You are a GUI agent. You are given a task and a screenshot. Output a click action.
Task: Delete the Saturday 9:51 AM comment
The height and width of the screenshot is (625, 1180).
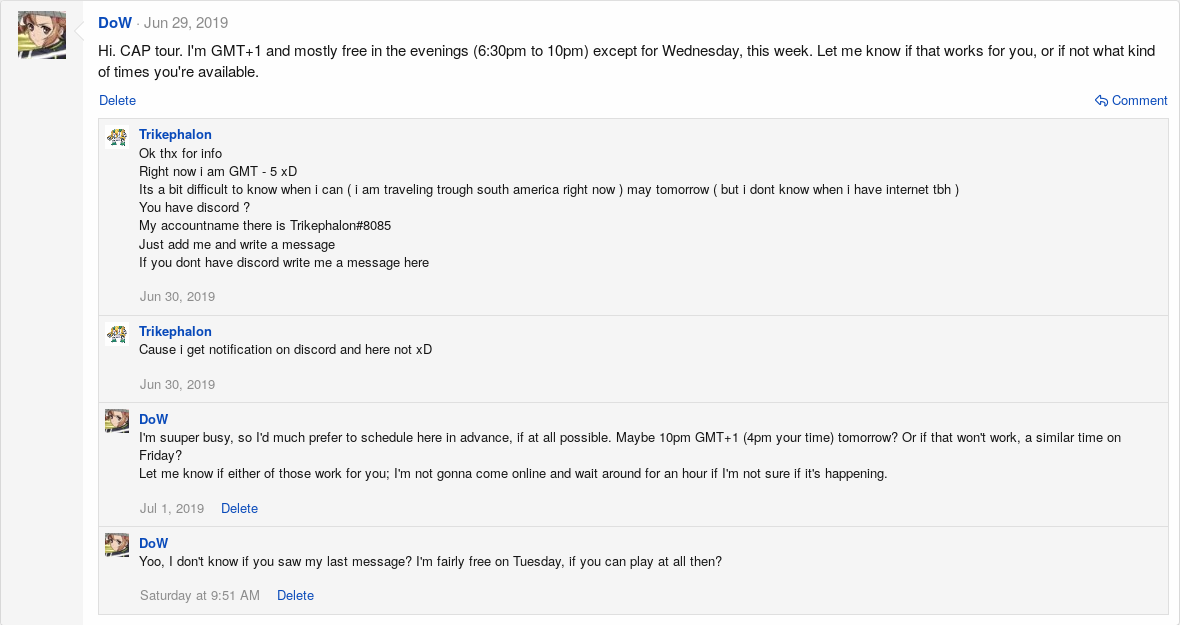coord(295,596)
